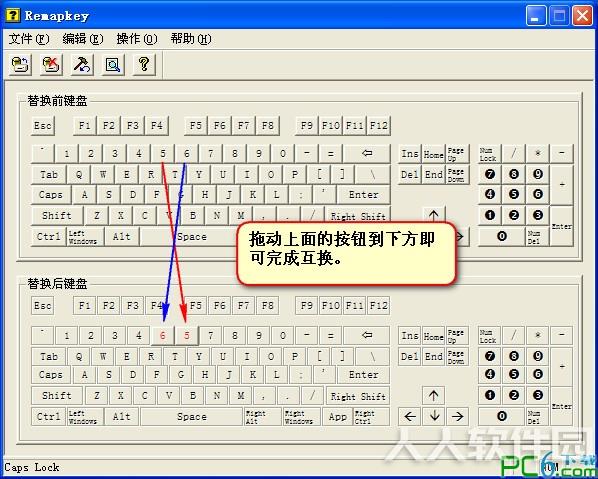Click the red 5 key in lower keyboard
This screenshot has height=479, width=598.
point(187,336)
